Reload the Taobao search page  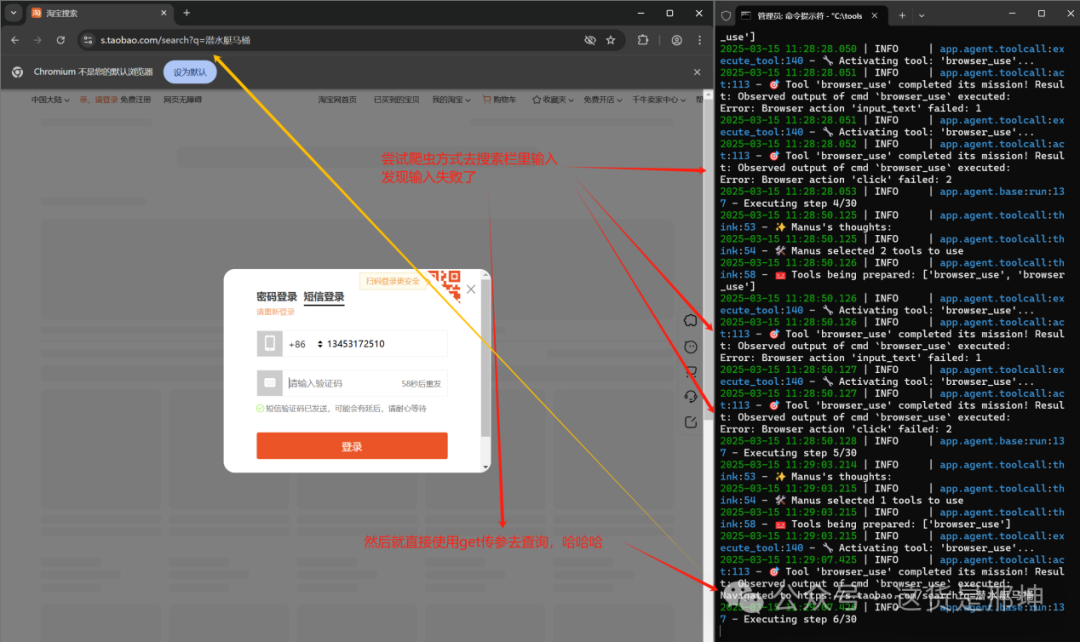61,40
